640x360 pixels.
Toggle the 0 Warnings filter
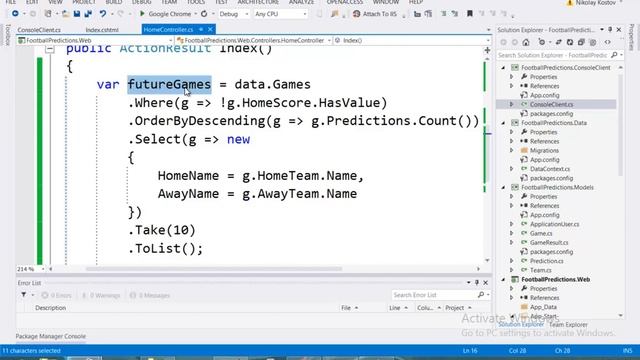100,295
